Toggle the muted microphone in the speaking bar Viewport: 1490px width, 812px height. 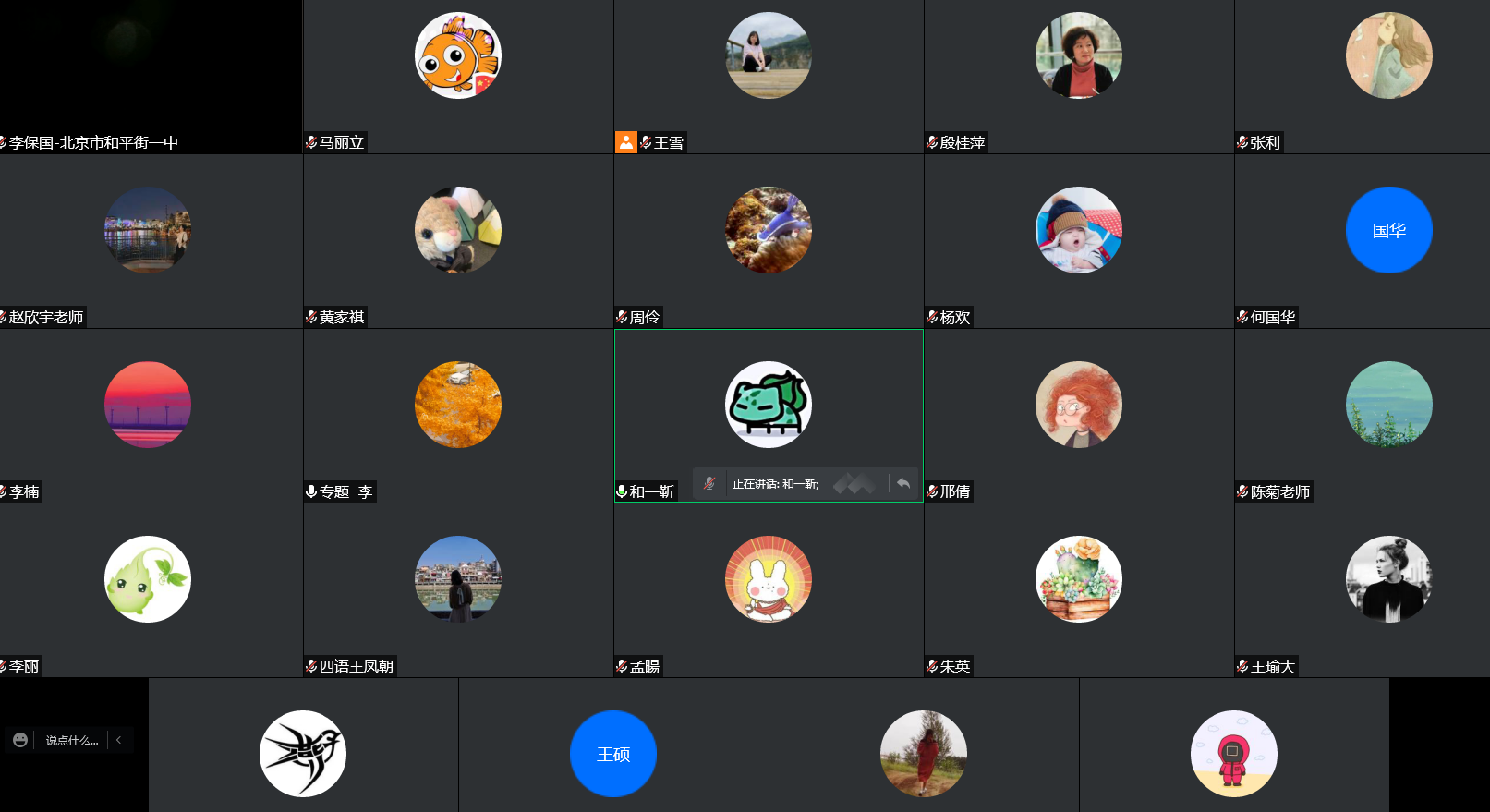709,483
